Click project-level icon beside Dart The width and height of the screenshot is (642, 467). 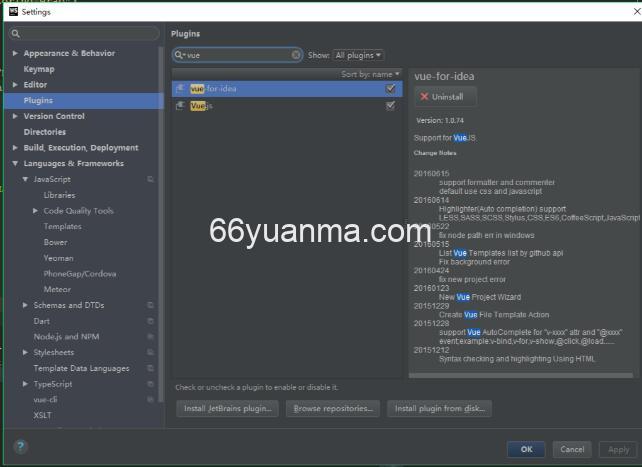click(150, 321)
